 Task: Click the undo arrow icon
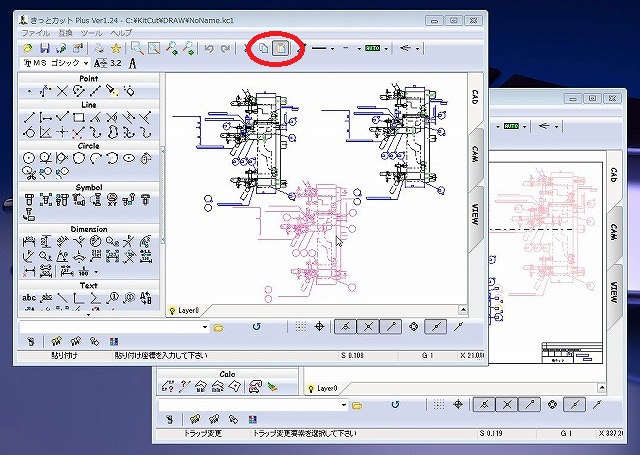[209, 49]
